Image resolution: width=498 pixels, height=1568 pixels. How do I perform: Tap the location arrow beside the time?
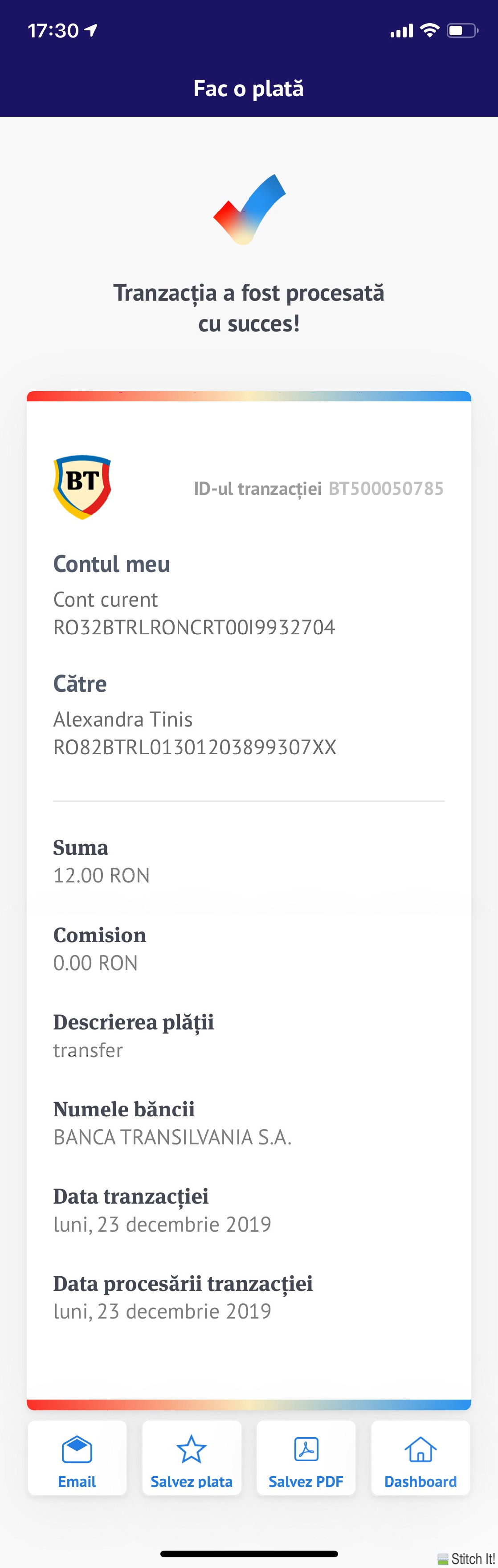[x=91, y=30]
